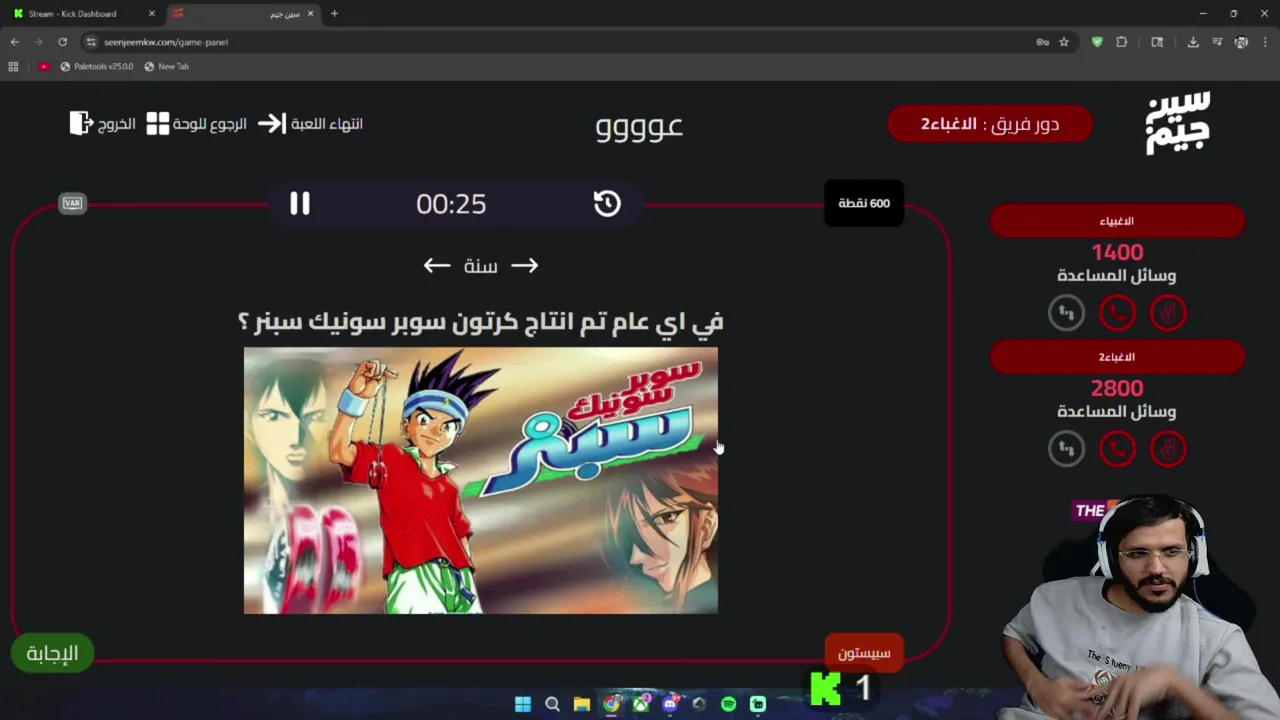Reveal the answer with الإجابة button

52,653
